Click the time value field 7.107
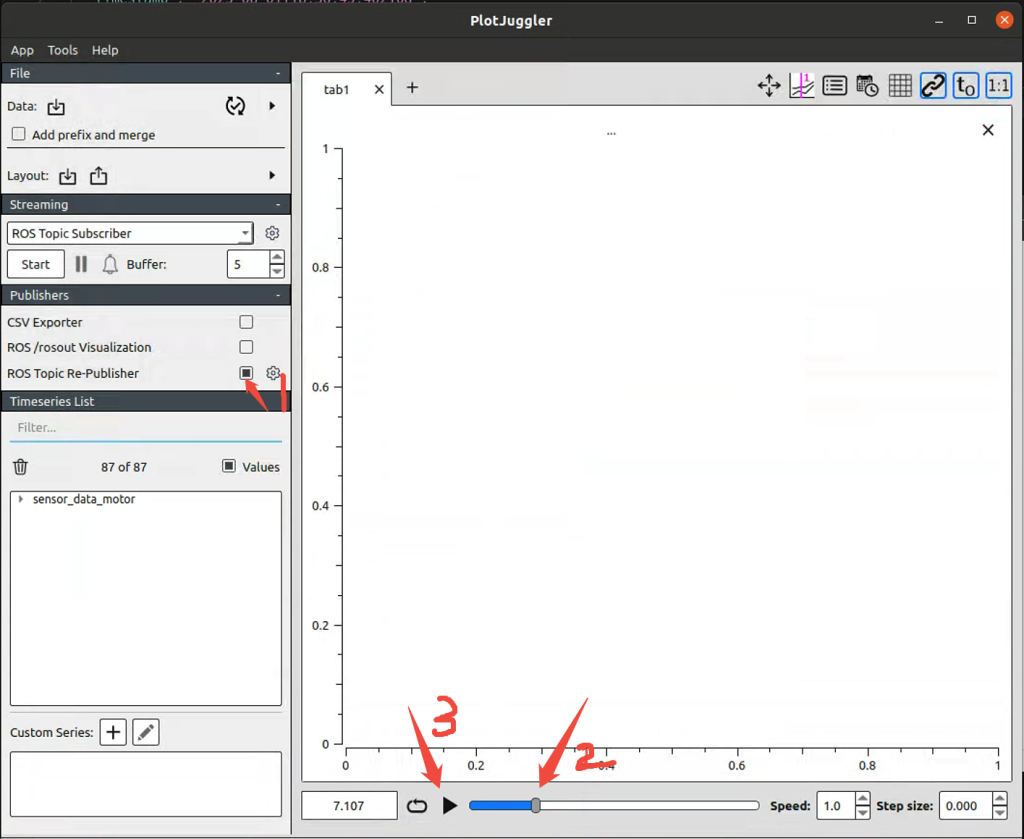The image size is (1024, 839). (349, 806)
